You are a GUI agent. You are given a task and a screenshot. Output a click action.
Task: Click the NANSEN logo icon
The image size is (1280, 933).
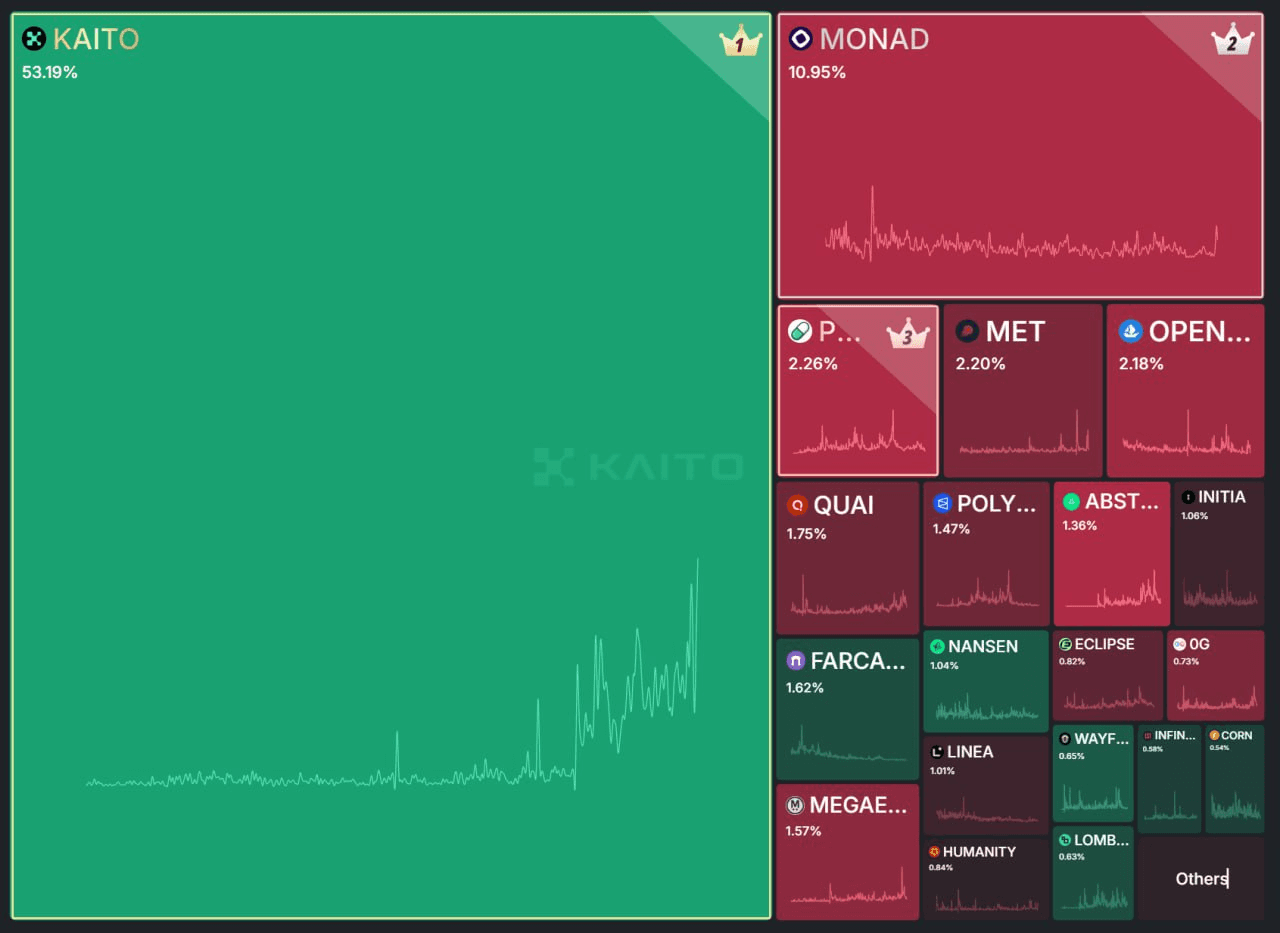937,647
